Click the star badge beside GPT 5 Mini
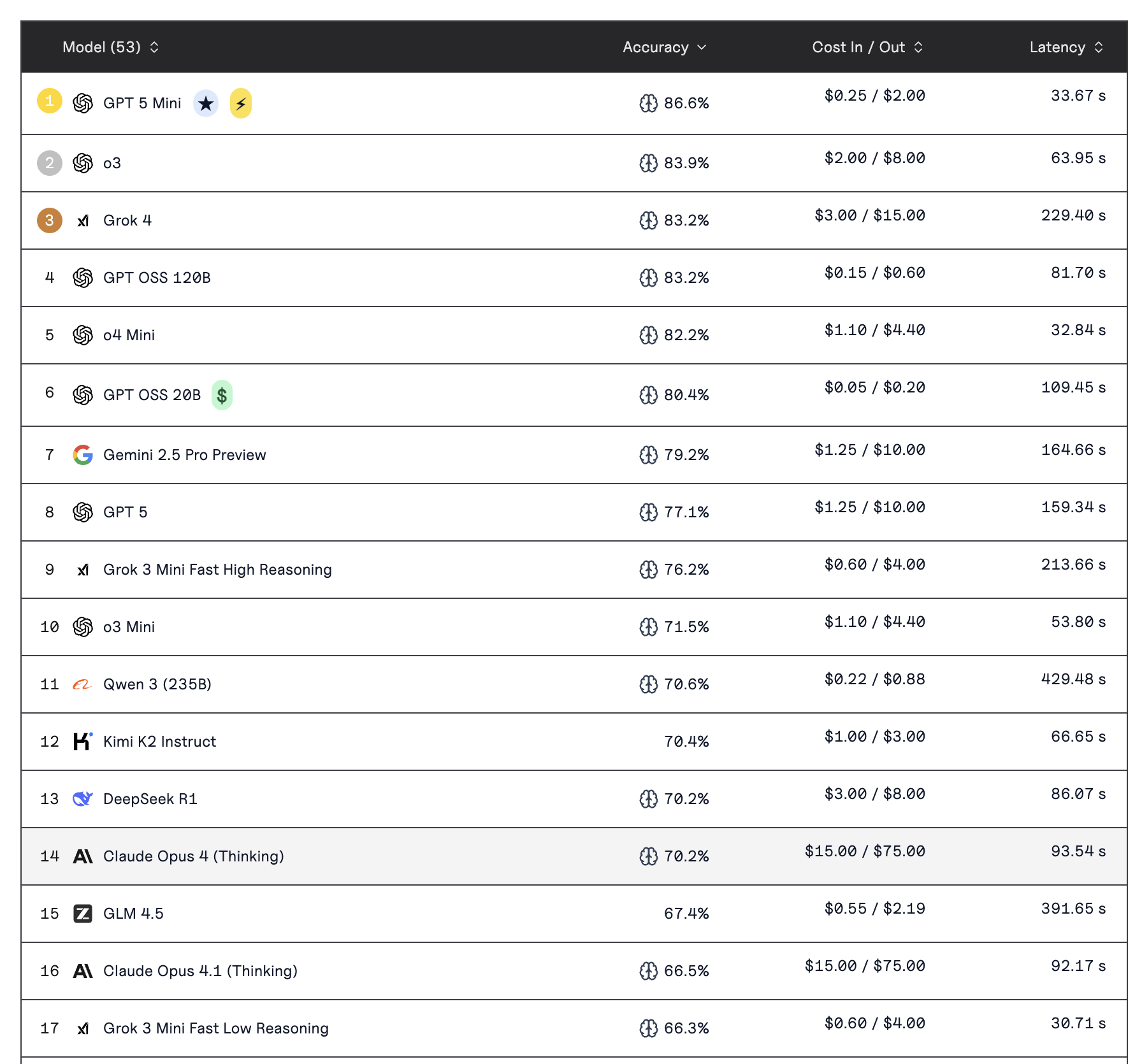Viewport: 1142px width, 1064px height. [x=206, y=103]
